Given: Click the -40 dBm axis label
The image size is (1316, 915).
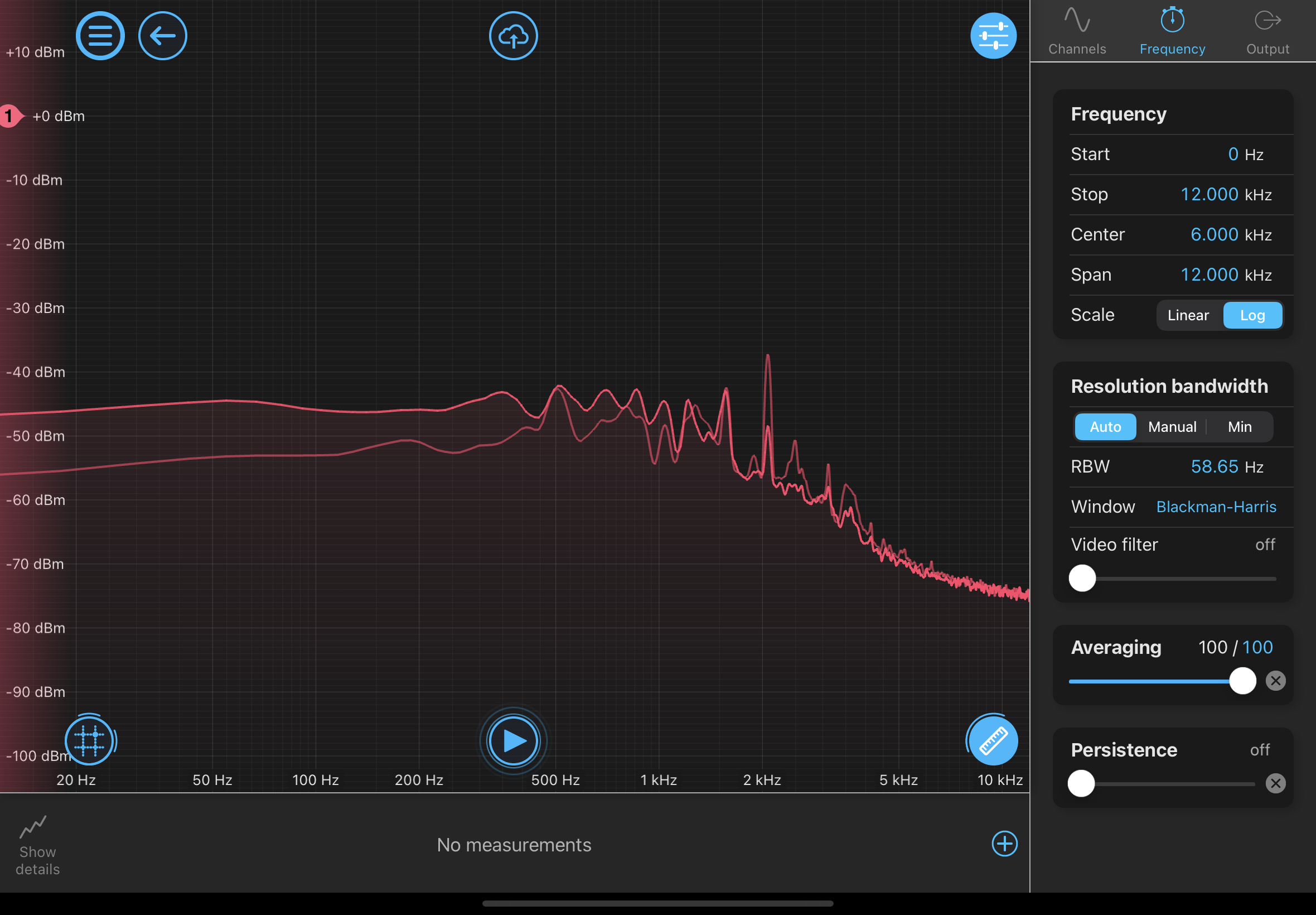Looking at the screenshot, I should 35,372.
